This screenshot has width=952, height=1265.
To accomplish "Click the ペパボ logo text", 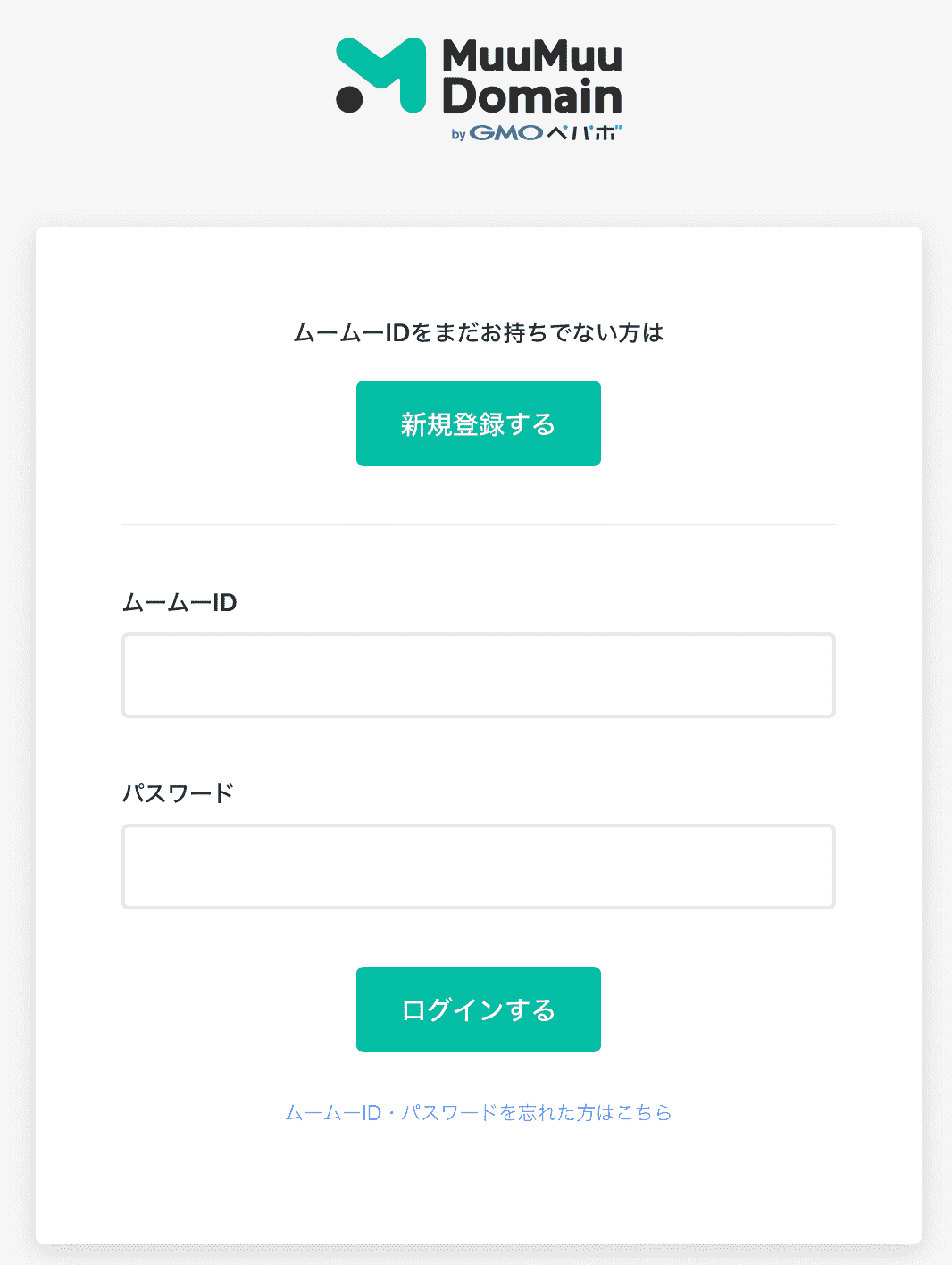I will click(583, 133).
